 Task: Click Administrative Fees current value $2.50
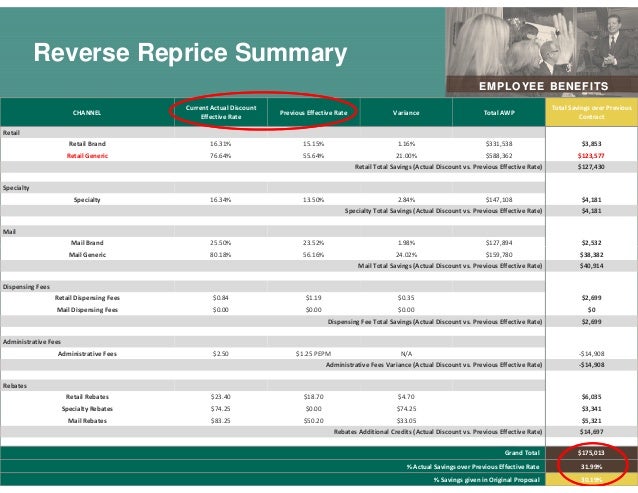221,354
